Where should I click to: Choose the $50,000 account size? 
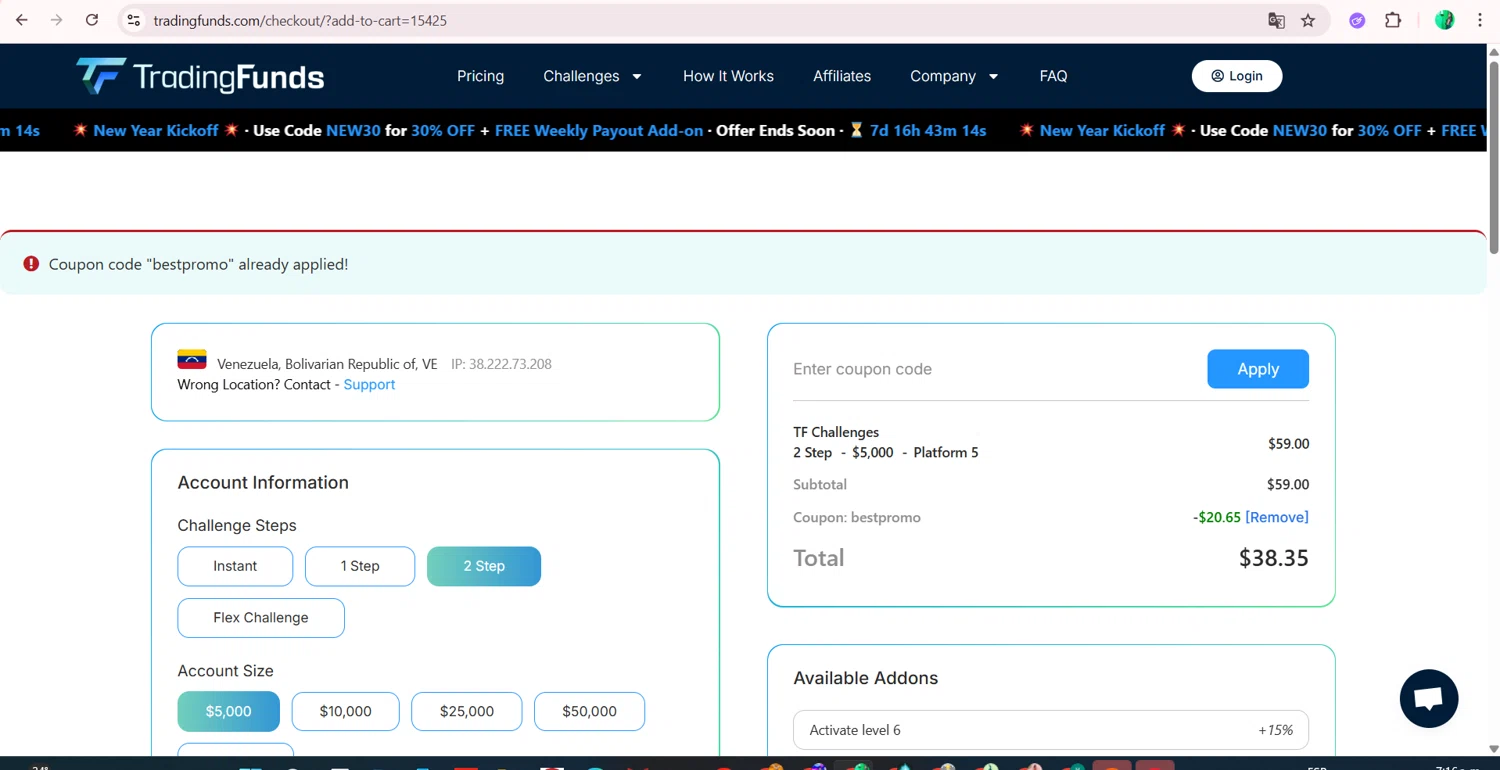tap(589, 711)
